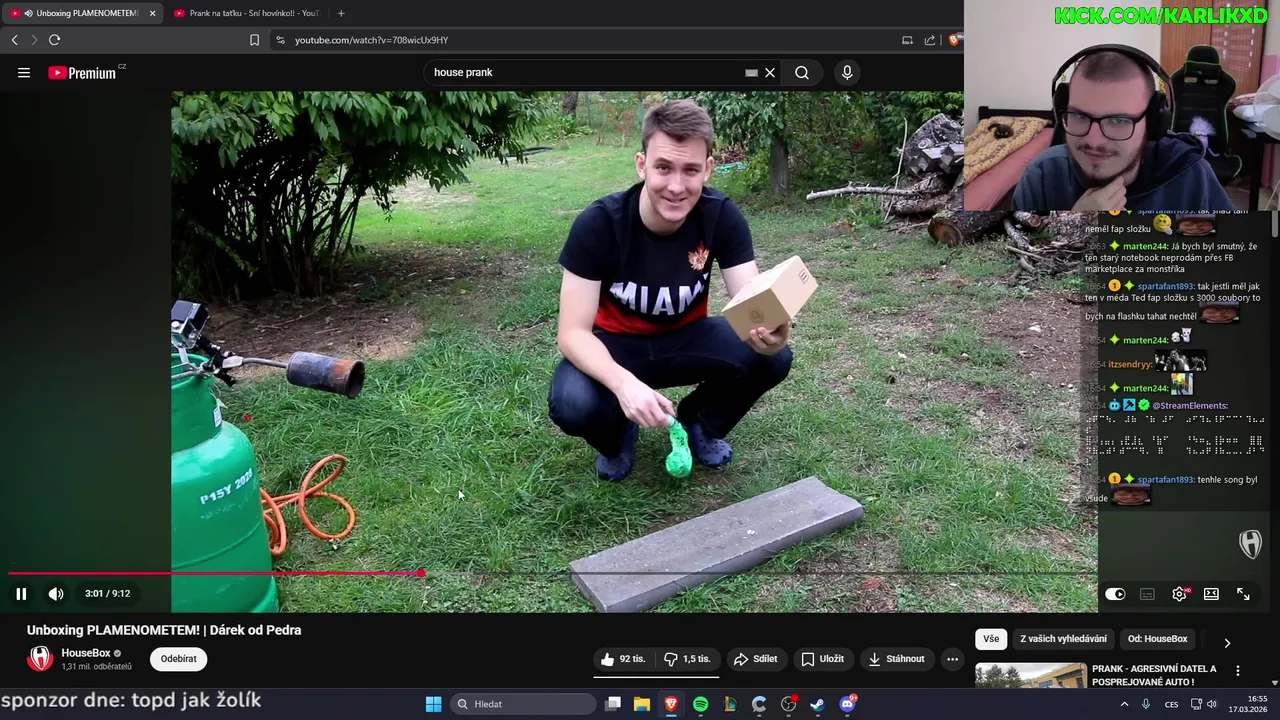Share the video via Sdílet

pyautogui.click(x=755, y=659)
